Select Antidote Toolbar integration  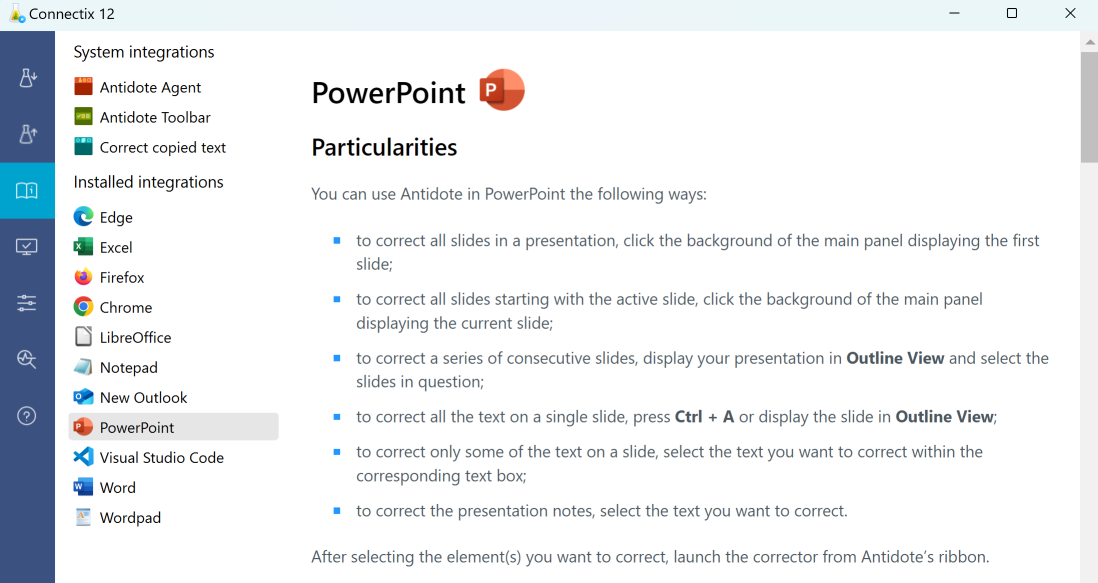pyautogui.click(x=155, y=117)
